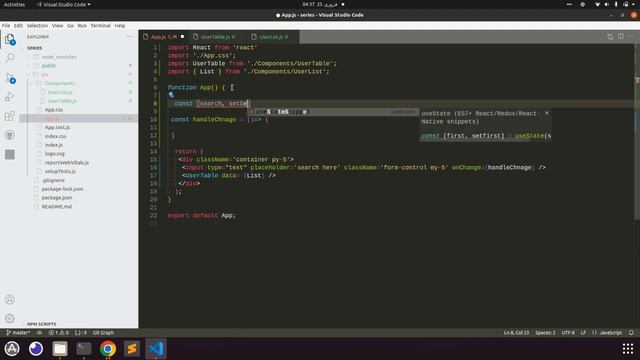This screenshot has width=640, height=360.
Task: Open reportWebVitals.js in the explorer
Action: [67, 162]
